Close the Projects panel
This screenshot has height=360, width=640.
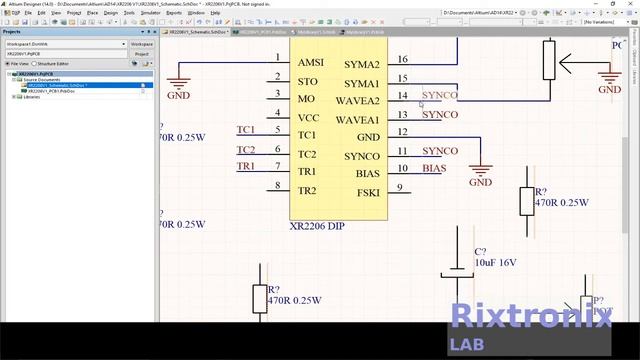[x=155, y=32]
